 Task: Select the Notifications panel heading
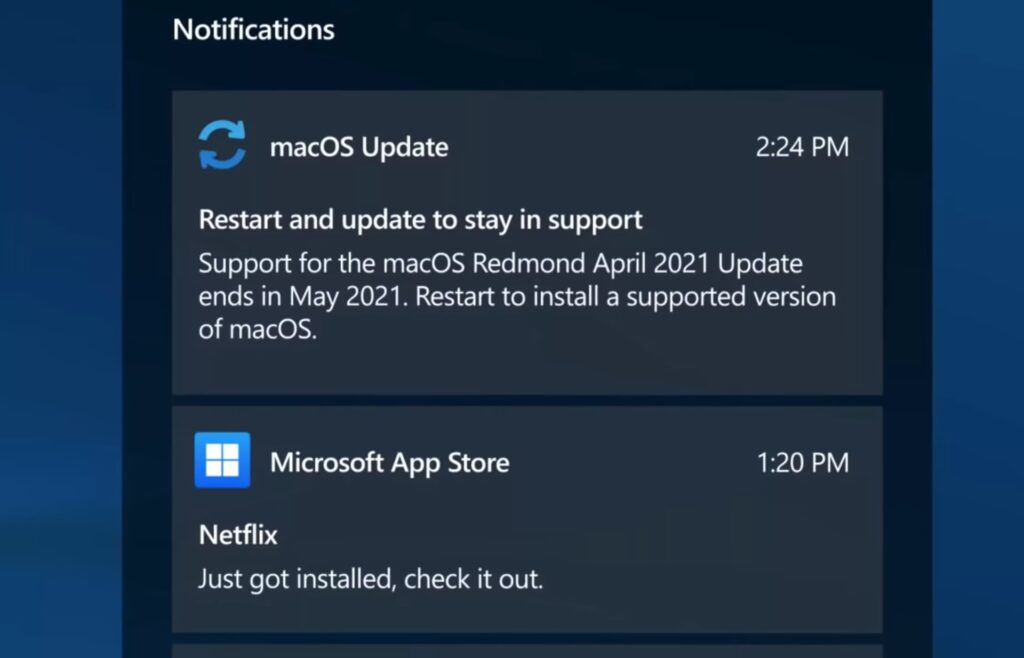(x=253, y=29)
